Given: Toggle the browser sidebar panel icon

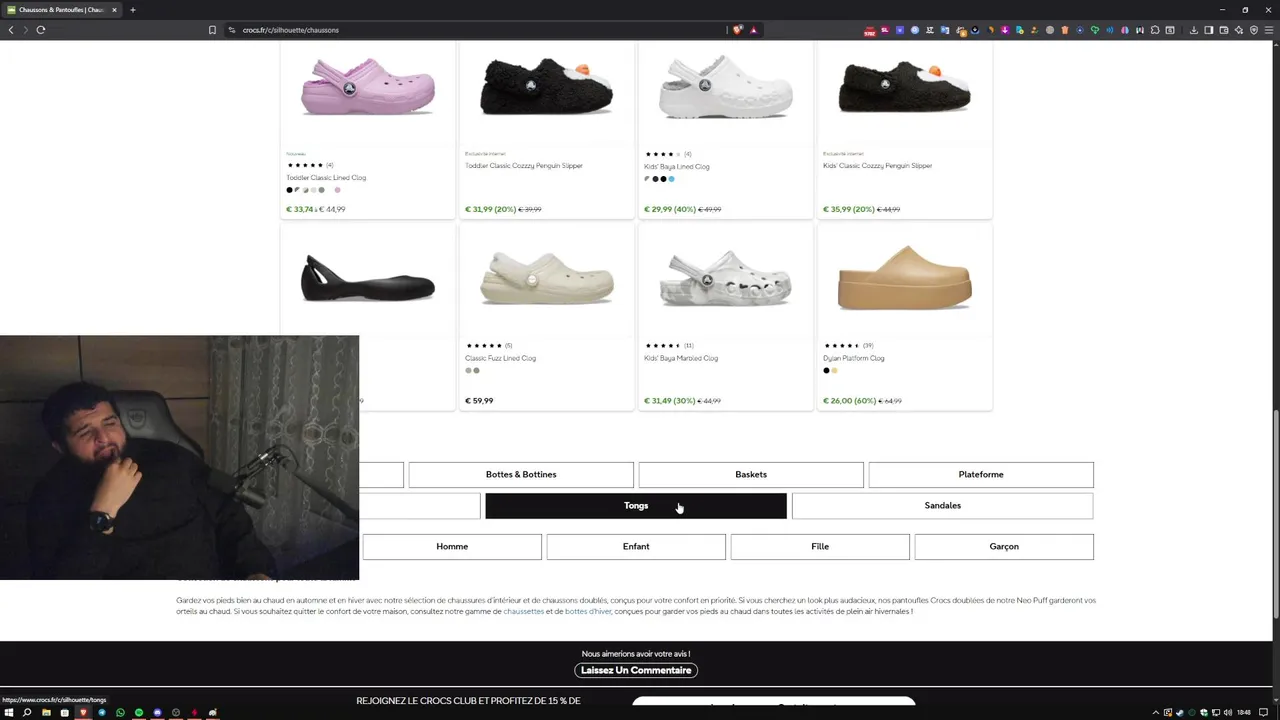Looking at the screenshot, I should [x=1209, y=30].
